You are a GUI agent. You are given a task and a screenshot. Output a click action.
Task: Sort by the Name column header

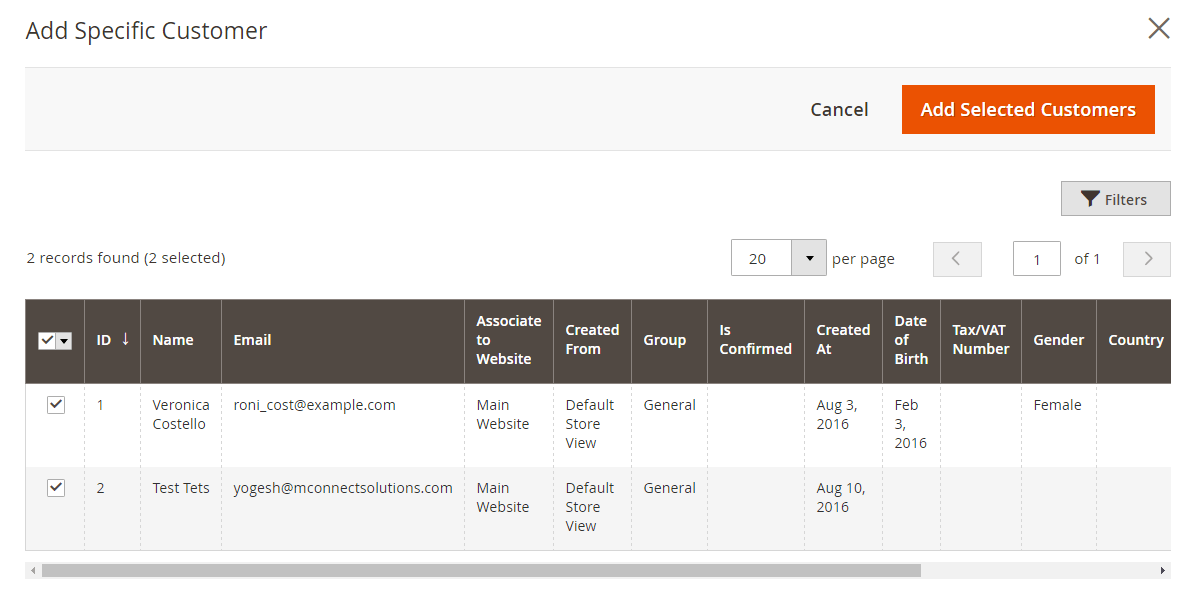coord(173,340)
